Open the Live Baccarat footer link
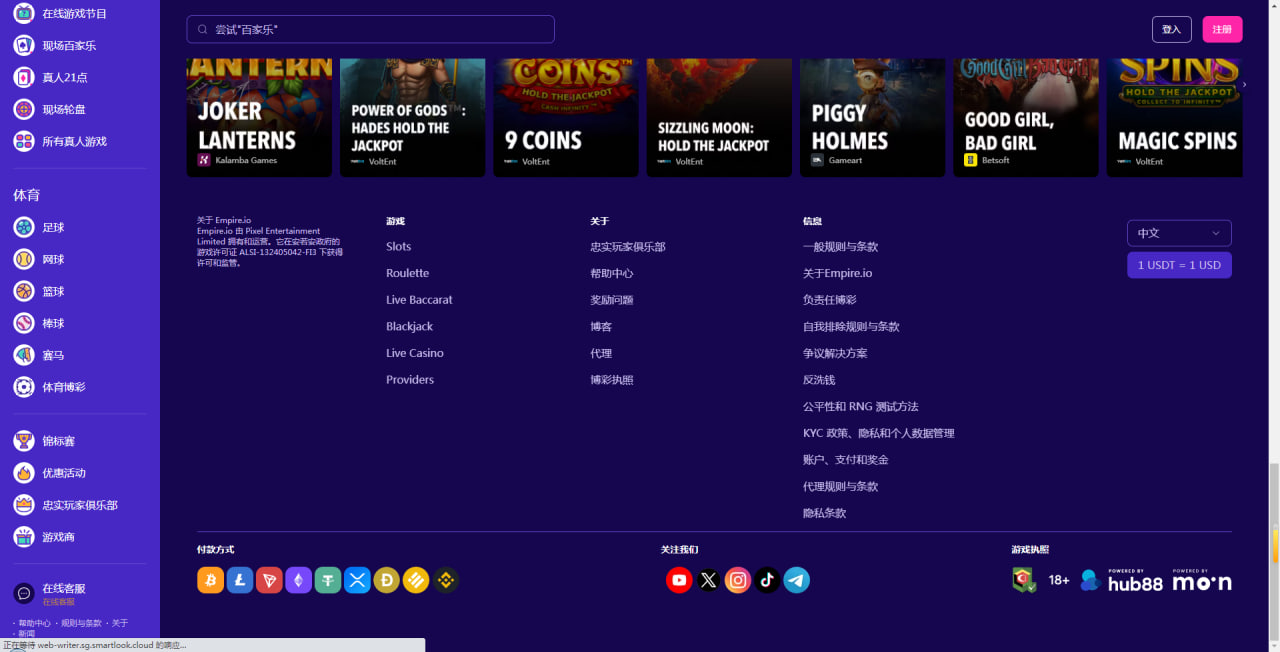This screenshot has height=652, width=1280. [420, 300]
